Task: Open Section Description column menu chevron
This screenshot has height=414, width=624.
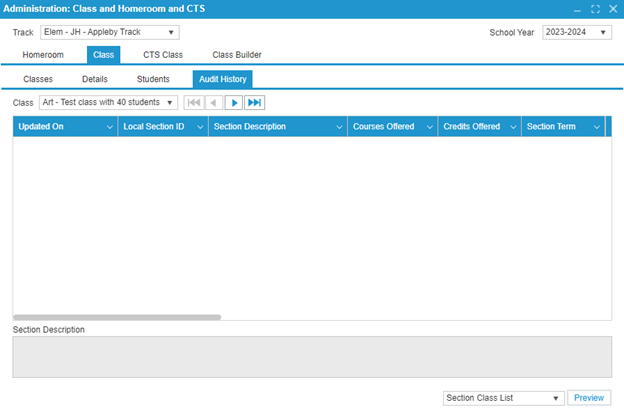Action: coord(339,128)
